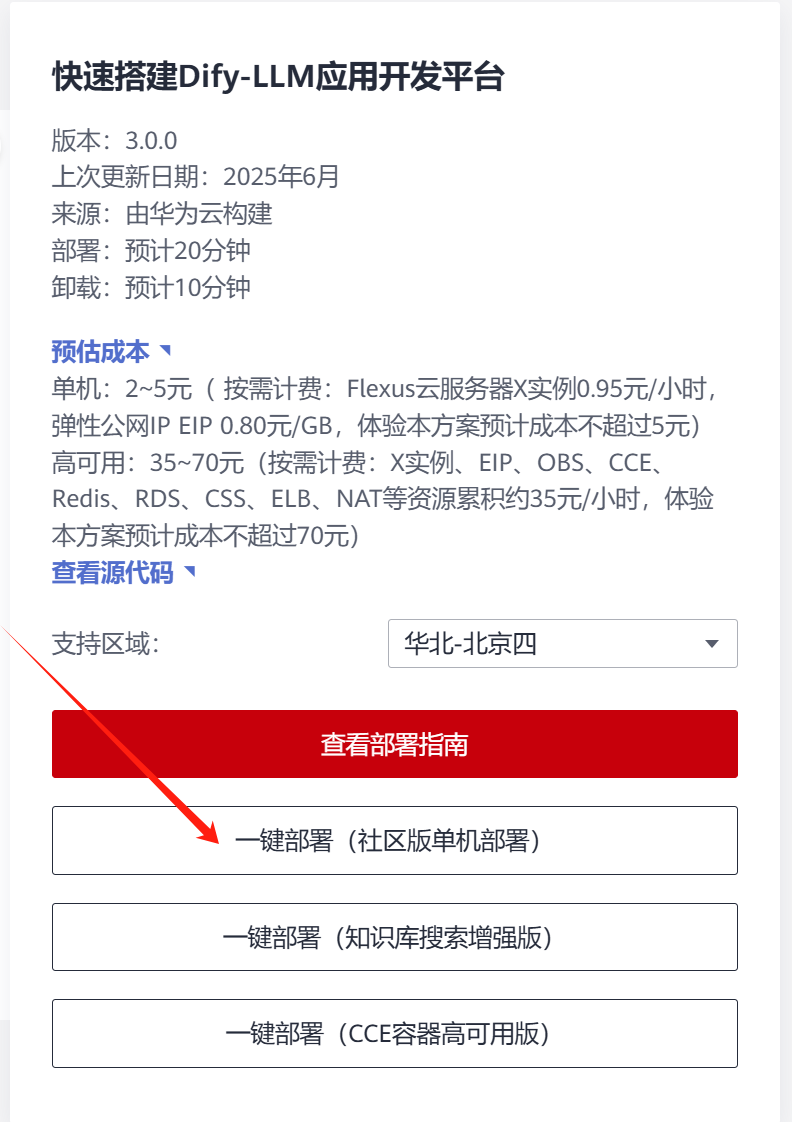The width and height of the screenshot is (792, 1122).
Task: Click the 高可用：35~70元 cost description
Action: point(383,499)
